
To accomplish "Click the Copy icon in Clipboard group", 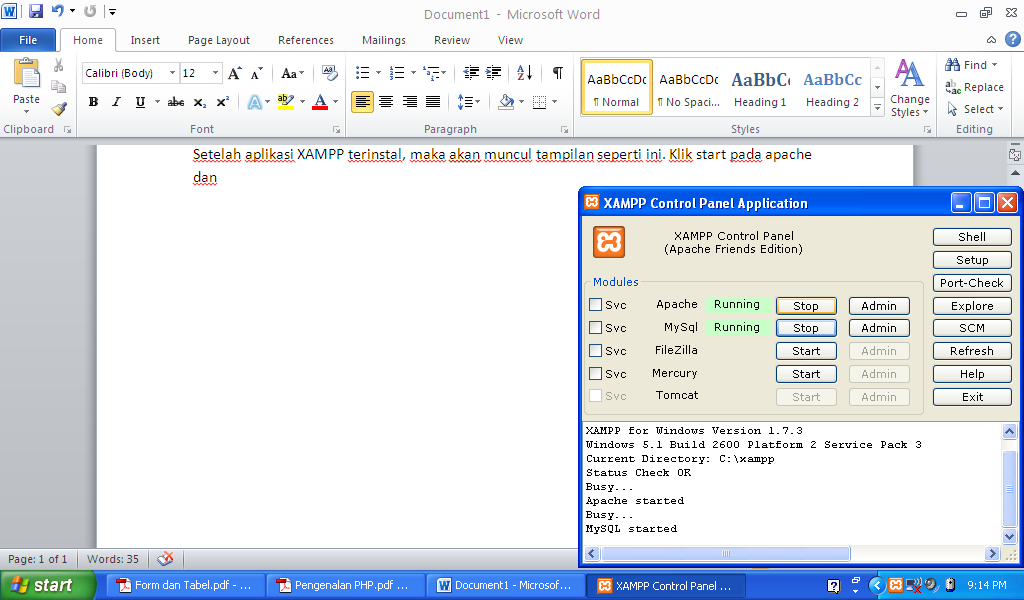I will click(59, 87).
